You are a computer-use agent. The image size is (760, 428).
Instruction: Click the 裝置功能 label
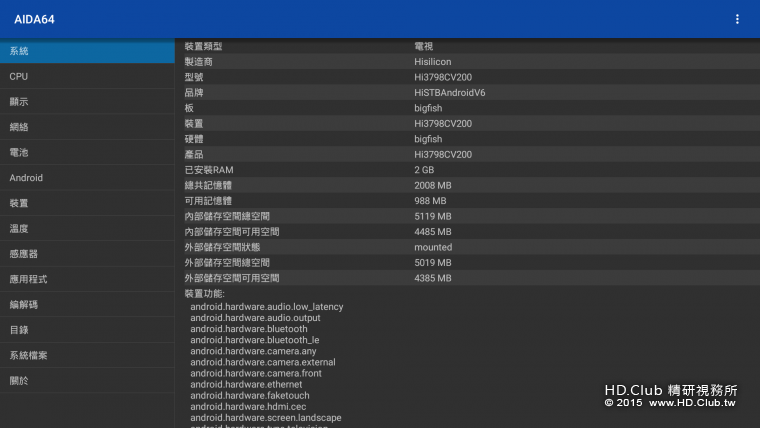204,294
